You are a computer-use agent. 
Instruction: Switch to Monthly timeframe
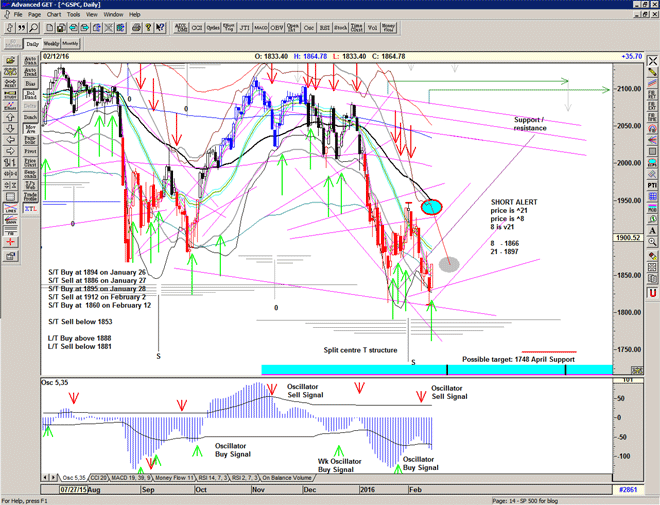pyautogui.click(x=71, y=44)
